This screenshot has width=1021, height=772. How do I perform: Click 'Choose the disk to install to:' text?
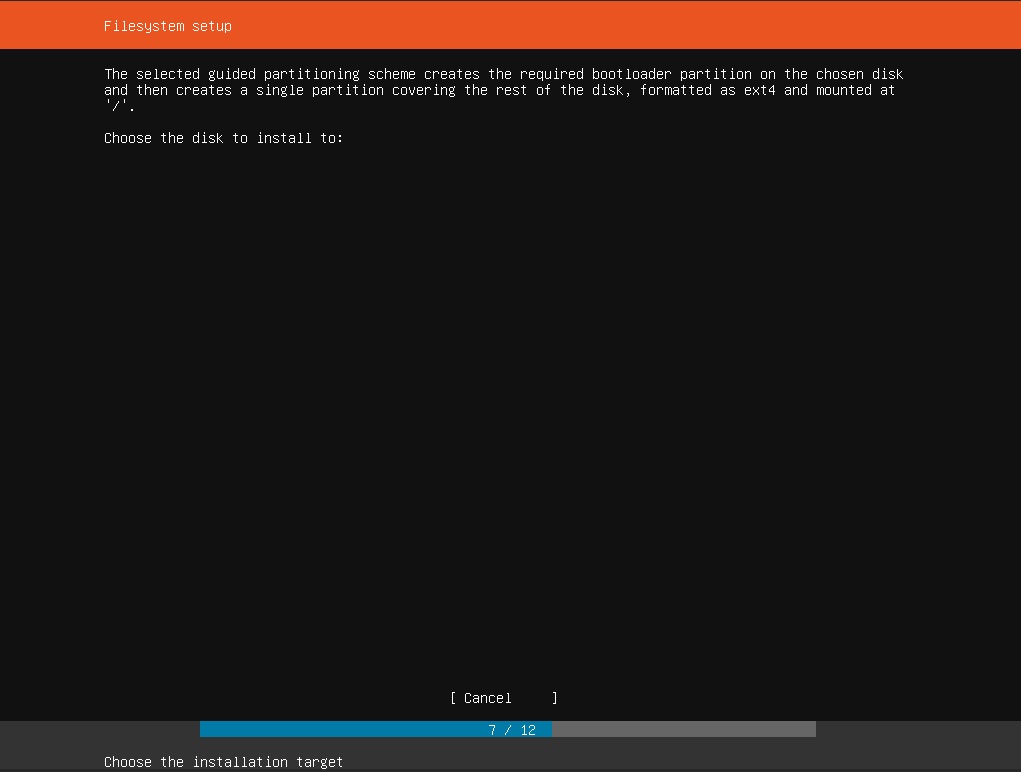point(223,138)
